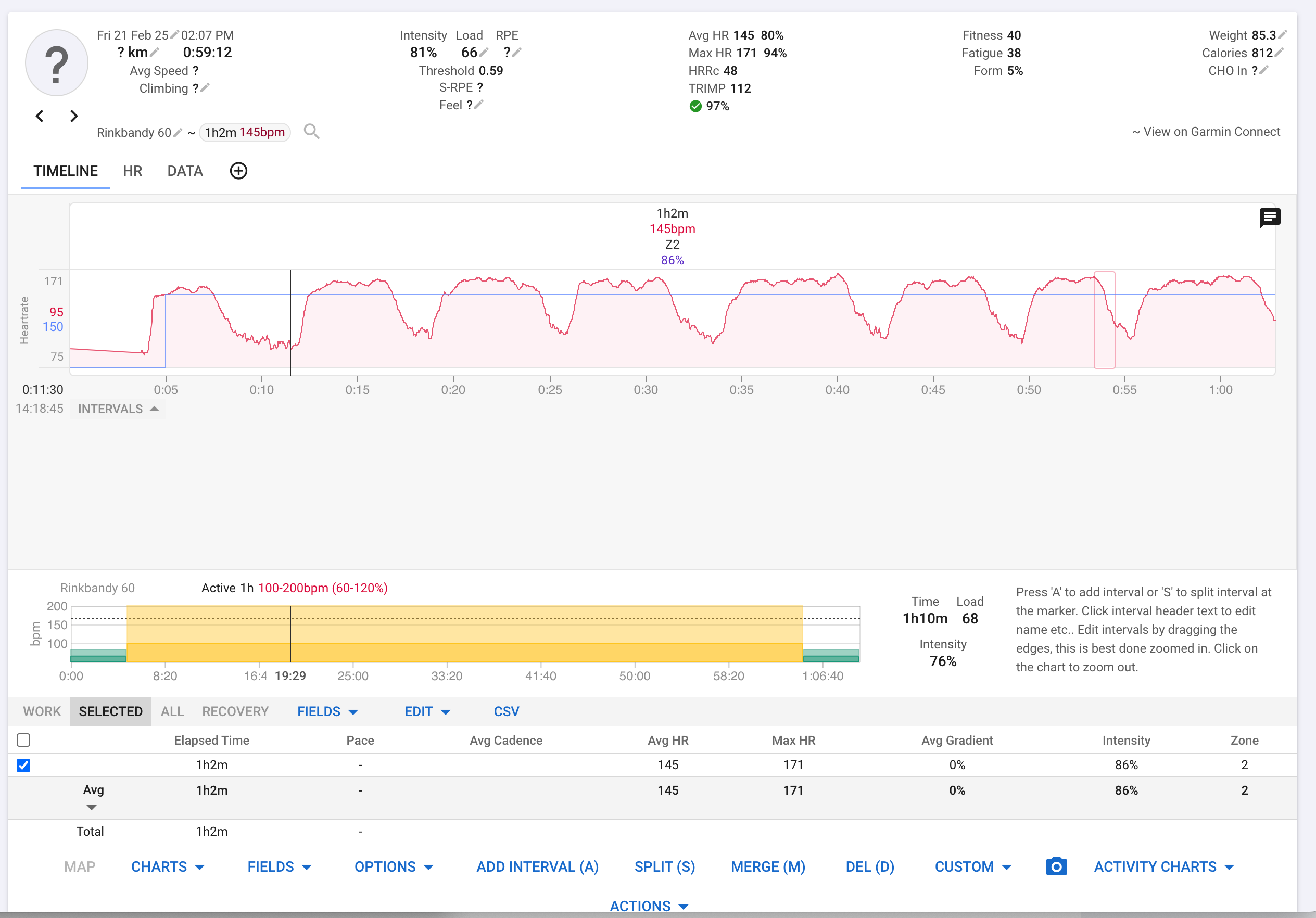Collapse the INTERVALS panel toggle
The image size is (1316, 918).
(x=118, y=409)
